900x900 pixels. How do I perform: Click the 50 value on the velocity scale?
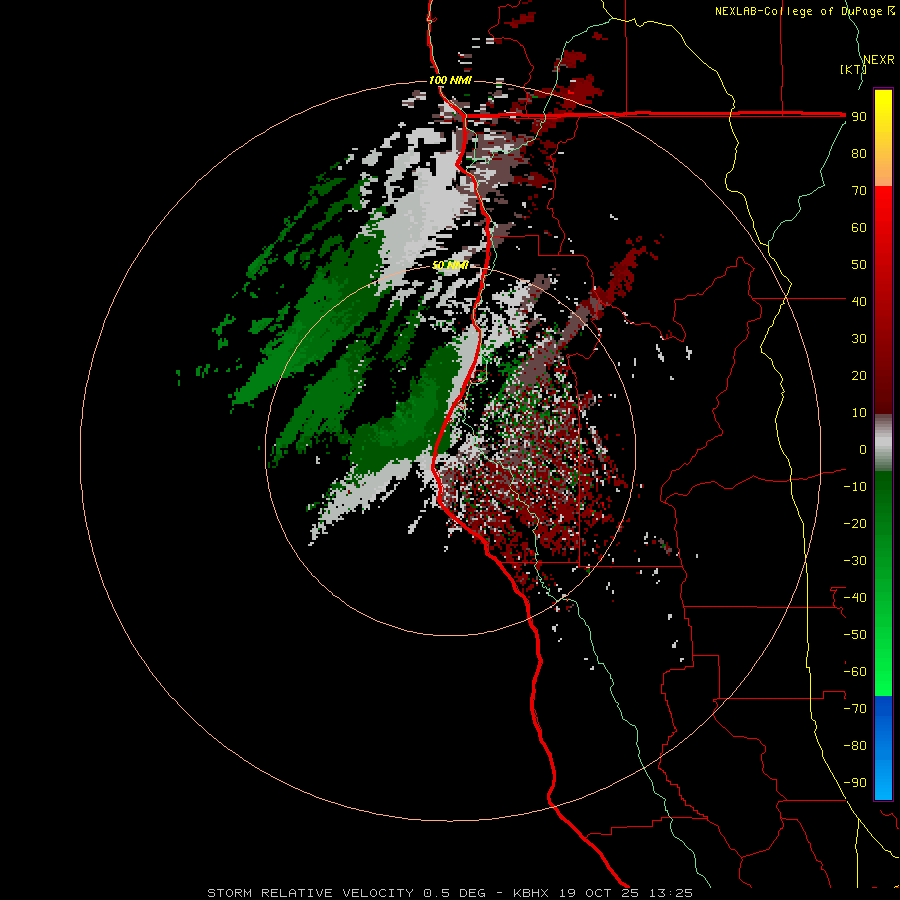click(x=859, y=265)
